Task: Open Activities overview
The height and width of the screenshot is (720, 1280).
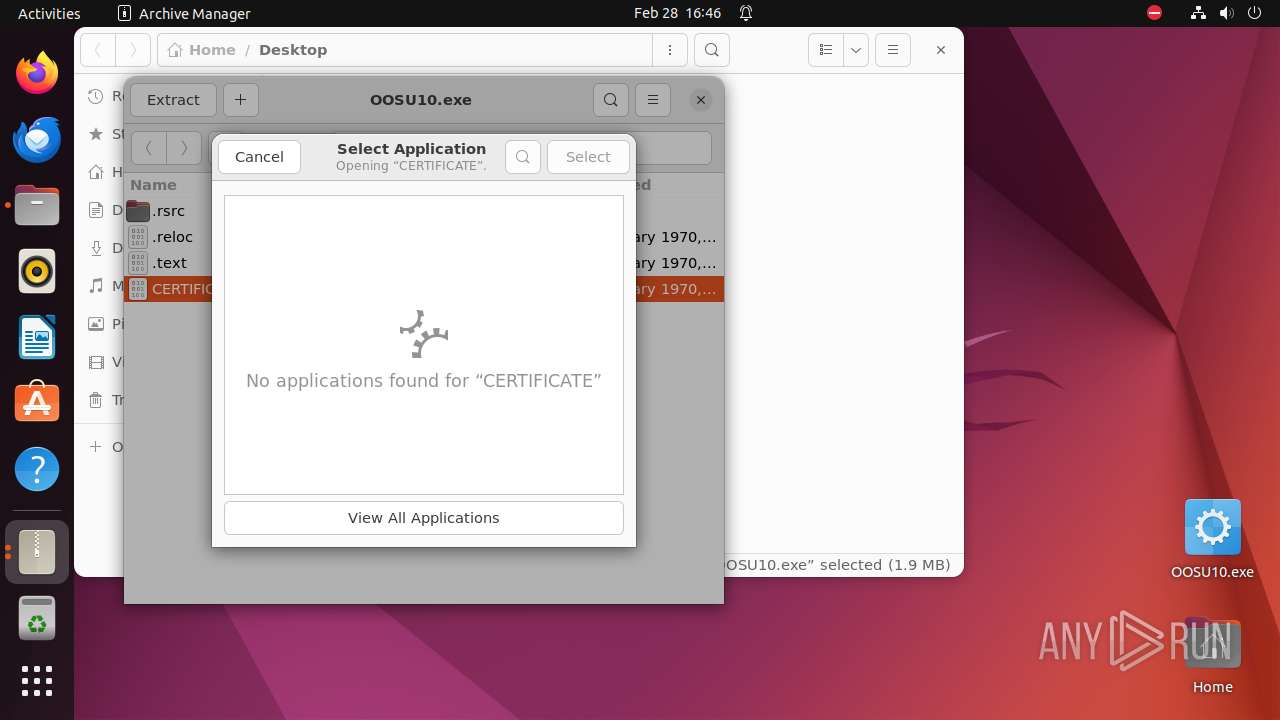Action: click(49, 13)
